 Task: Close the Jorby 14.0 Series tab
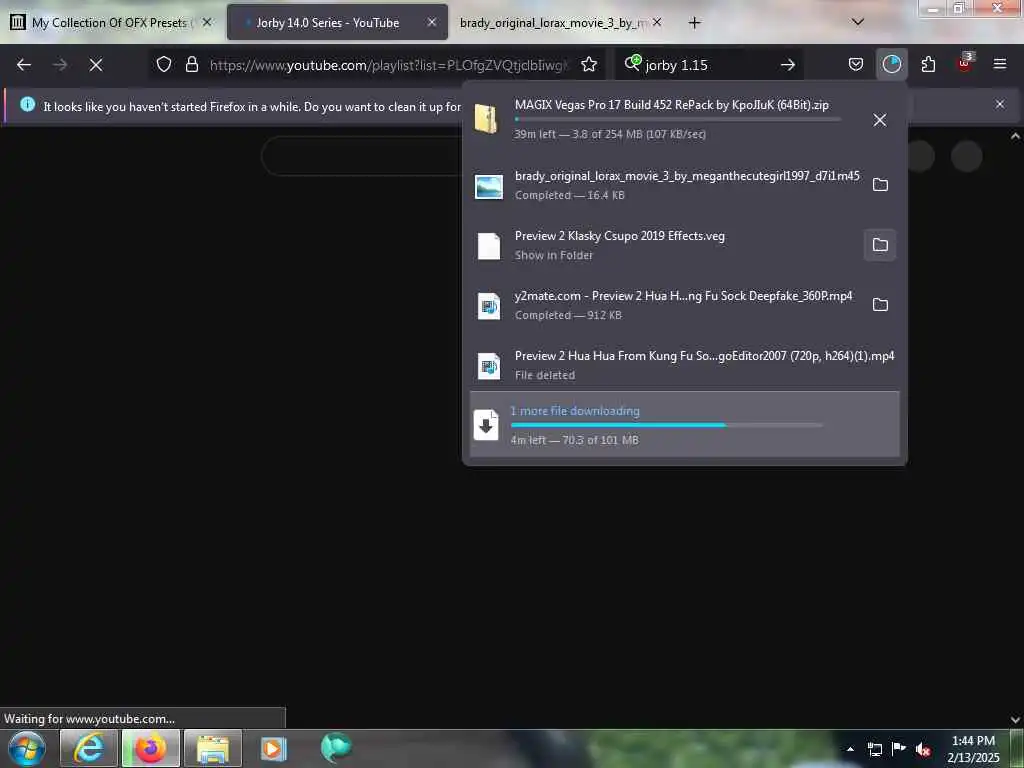pos(432,22)
